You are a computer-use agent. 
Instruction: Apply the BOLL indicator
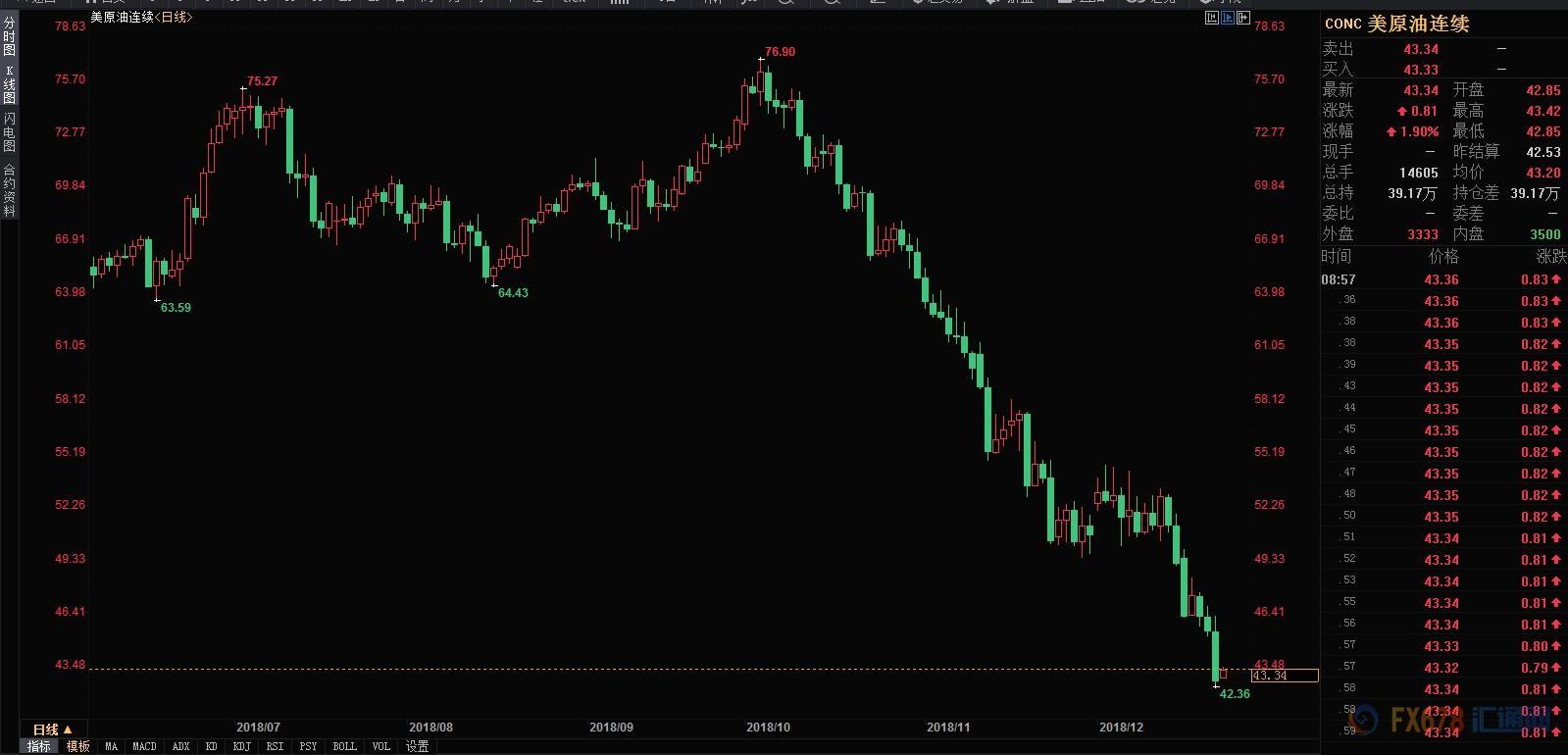click(344, 746)
